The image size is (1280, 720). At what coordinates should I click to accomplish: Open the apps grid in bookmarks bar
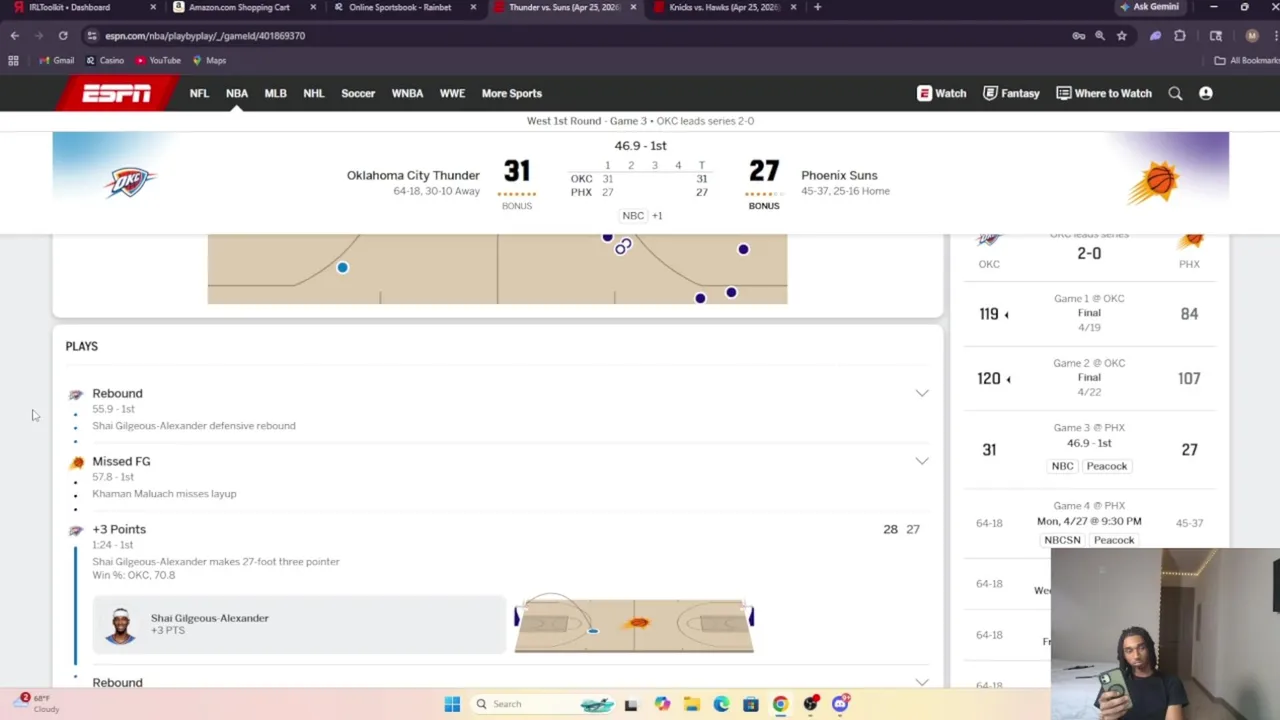13,60
